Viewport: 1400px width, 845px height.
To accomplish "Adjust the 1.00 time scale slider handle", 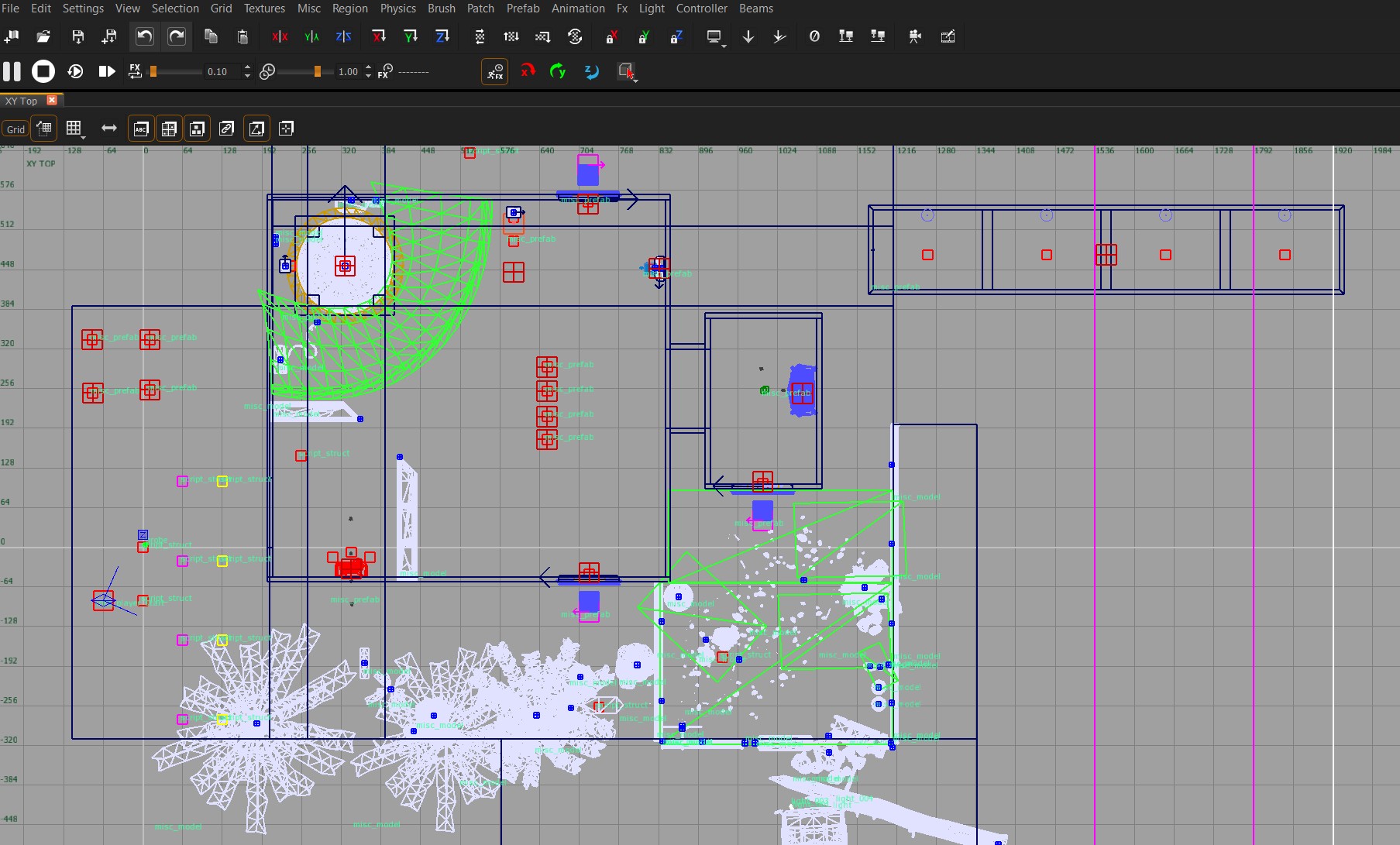I will (317, 71).
